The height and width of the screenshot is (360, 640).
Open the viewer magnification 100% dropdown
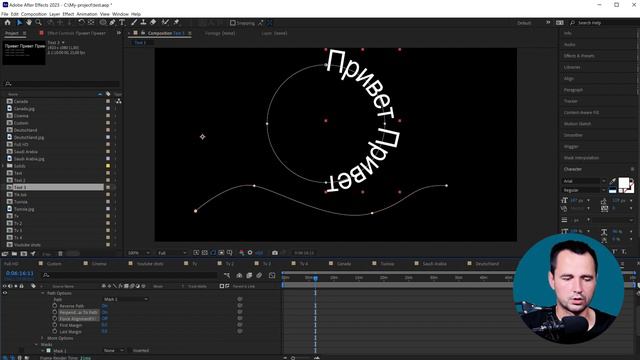click(139, 253)
